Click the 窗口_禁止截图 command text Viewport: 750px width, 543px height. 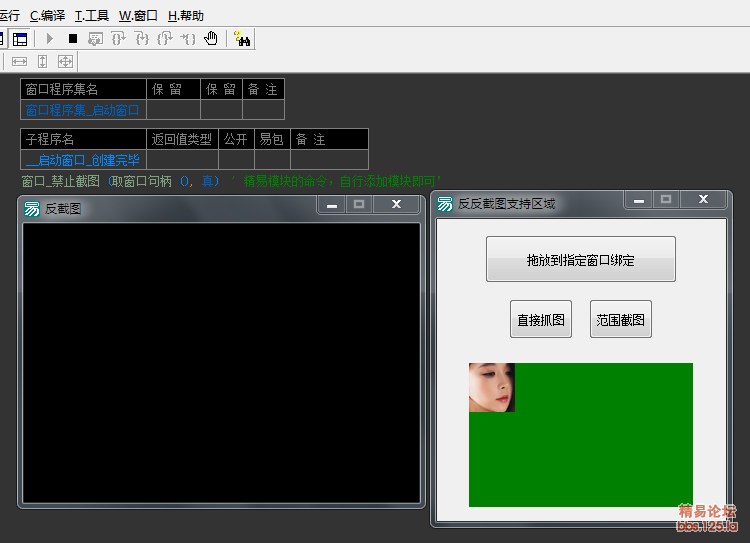[x=60, y=181]
